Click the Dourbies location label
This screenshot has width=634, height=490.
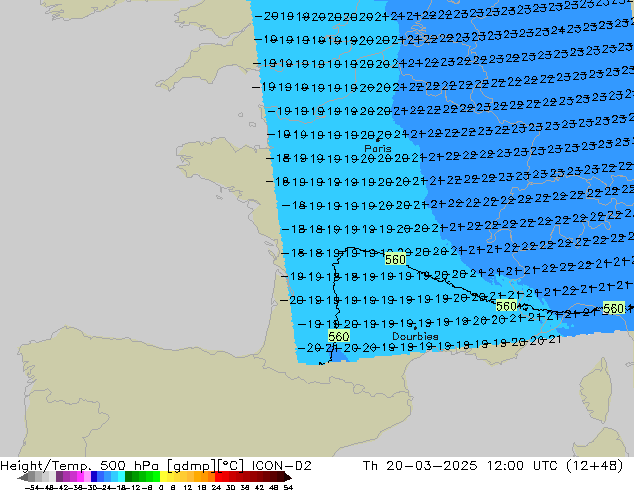coord(415,336)
